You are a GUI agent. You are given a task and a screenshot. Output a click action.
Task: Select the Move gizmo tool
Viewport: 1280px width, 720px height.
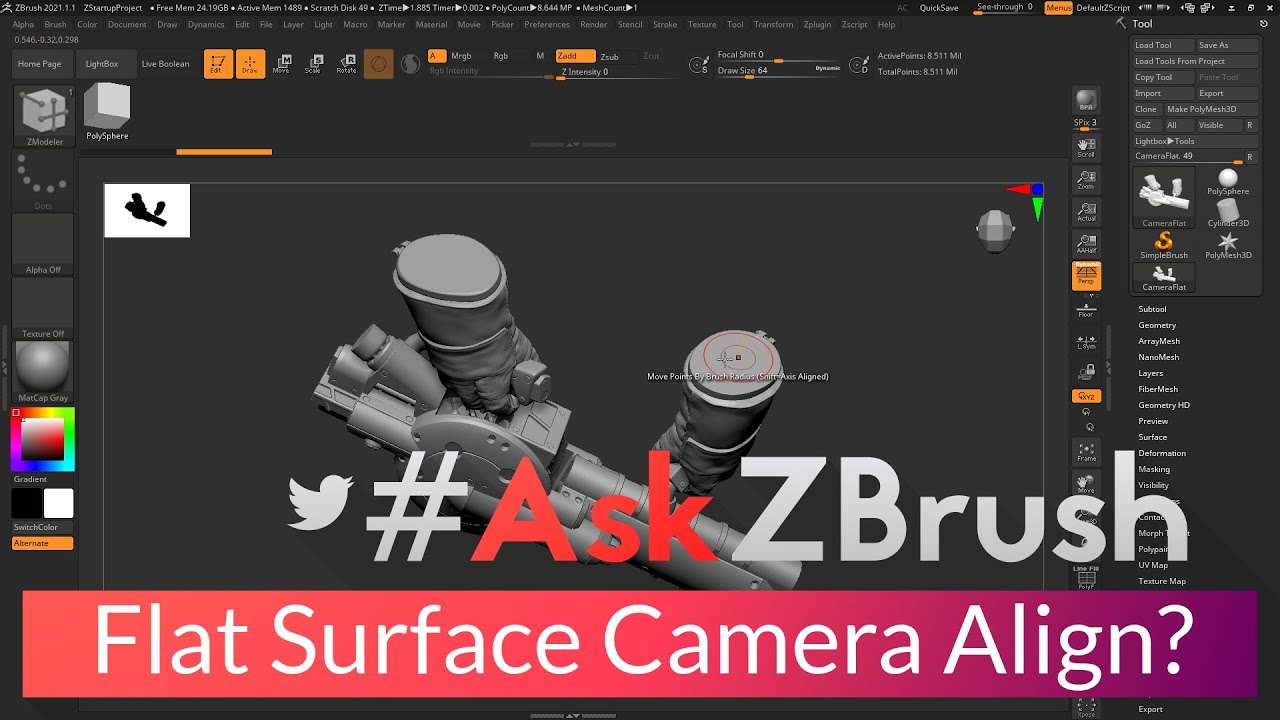point(282,64)
